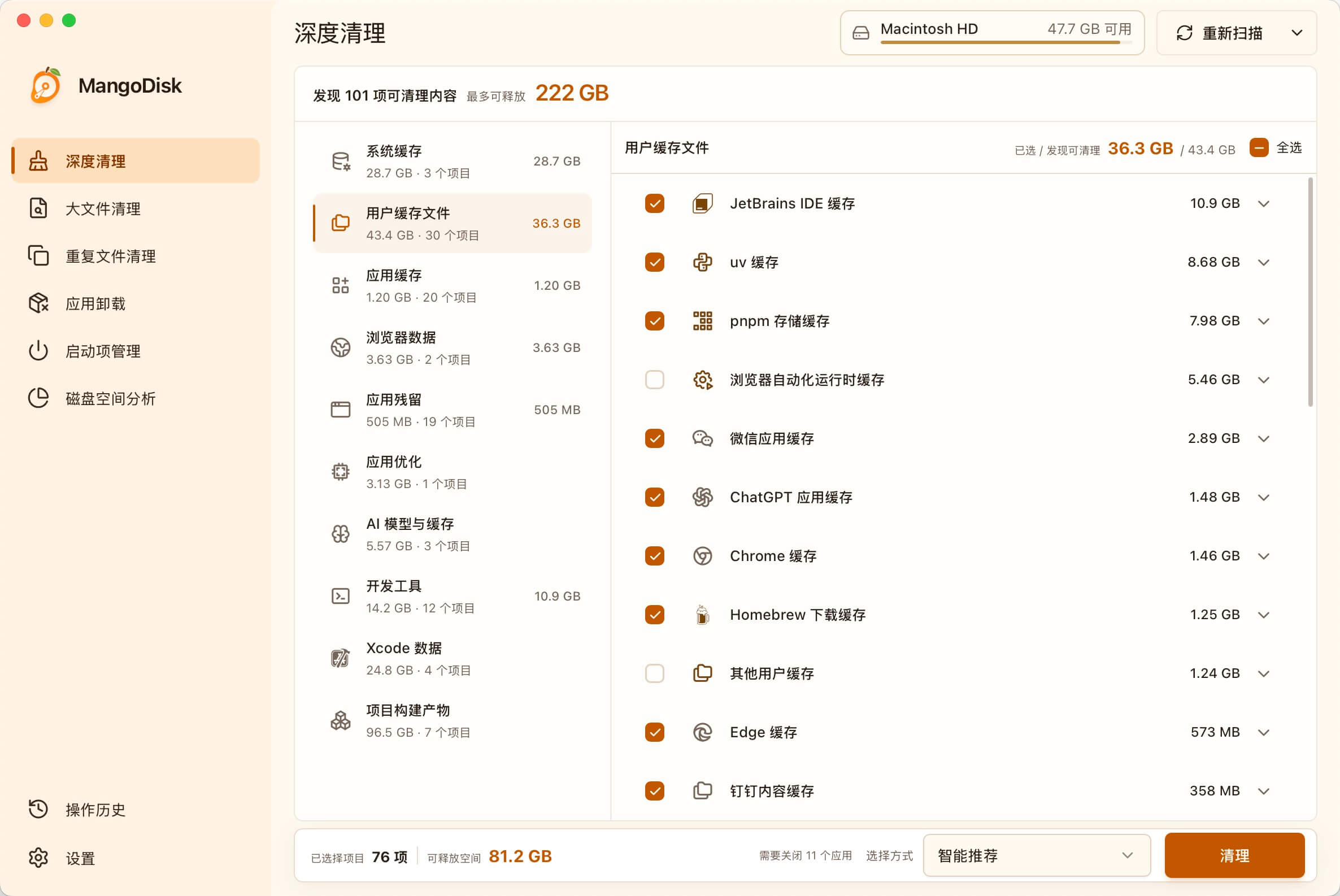This screenshot has height=896, width=1340.
Task: Uncheck the 微信应用缓存 checkbox
Action: pyautogui.click(x=654, y=438)
